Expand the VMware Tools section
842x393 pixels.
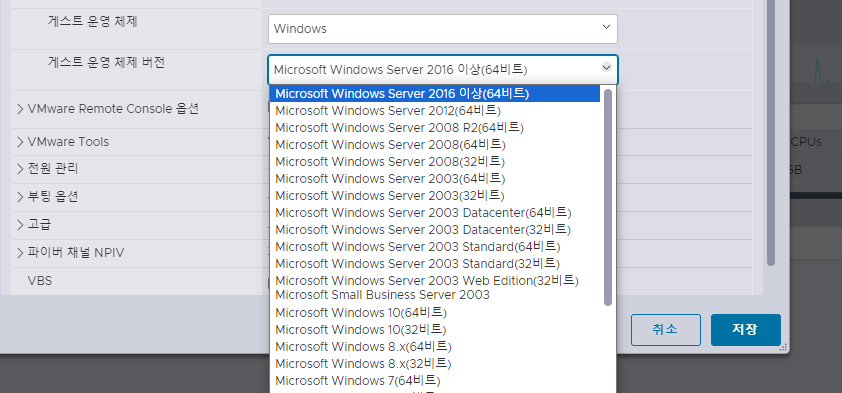(x=20, y=142)
